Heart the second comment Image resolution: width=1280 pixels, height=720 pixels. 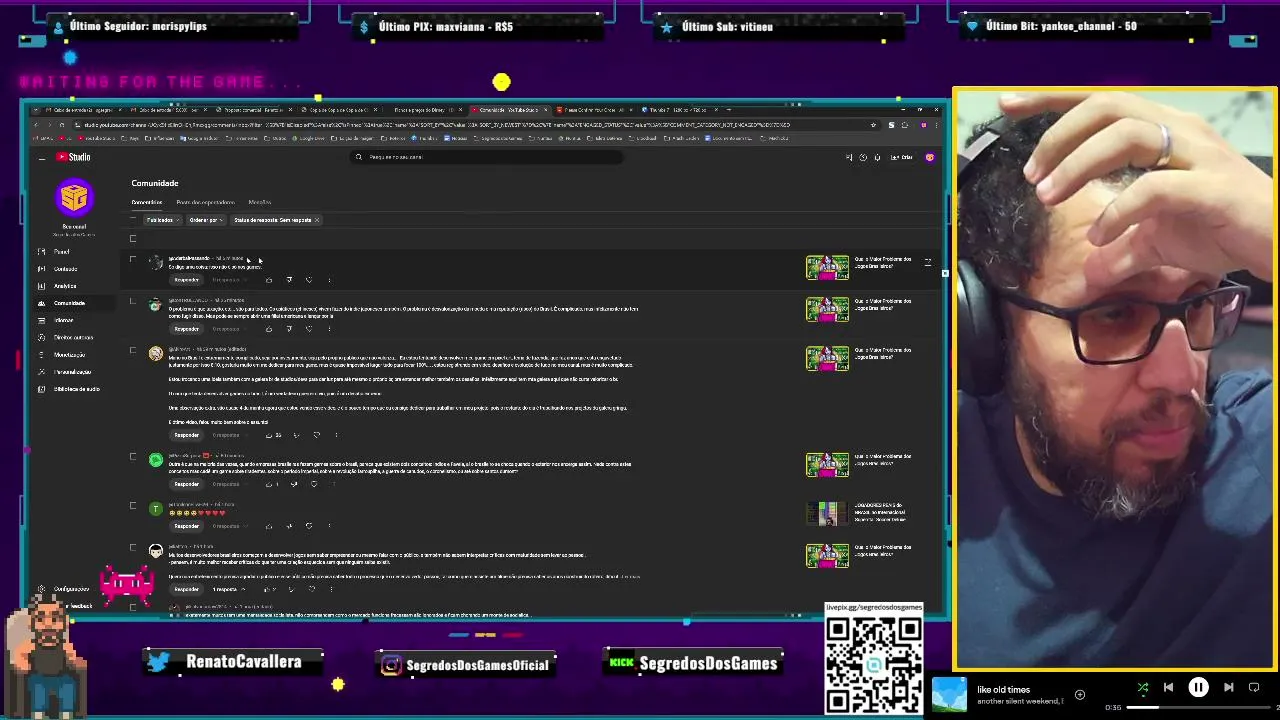pos(309,329)
